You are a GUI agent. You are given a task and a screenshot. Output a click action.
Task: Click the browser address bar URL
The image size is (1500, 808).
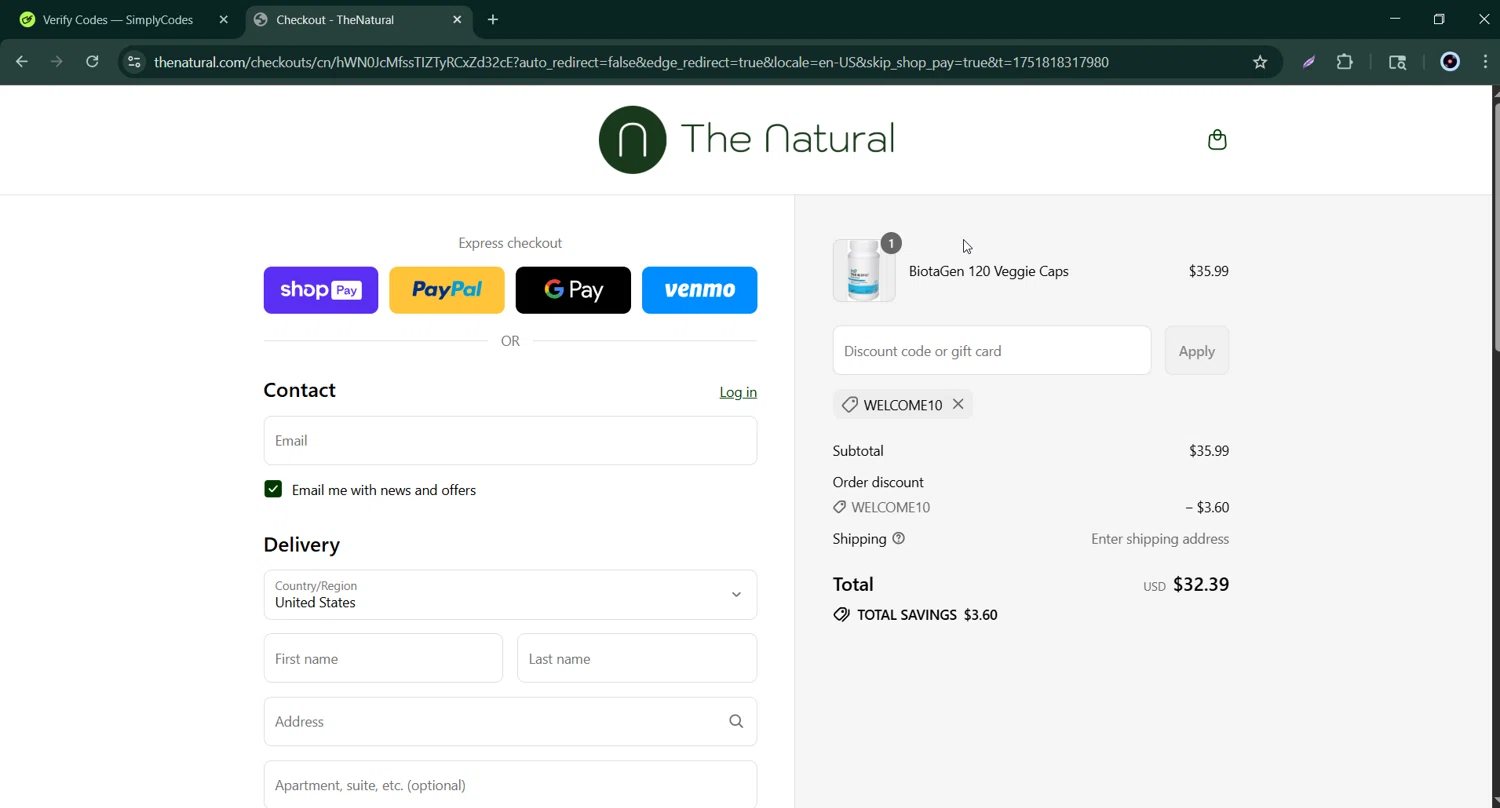[631, 62]
